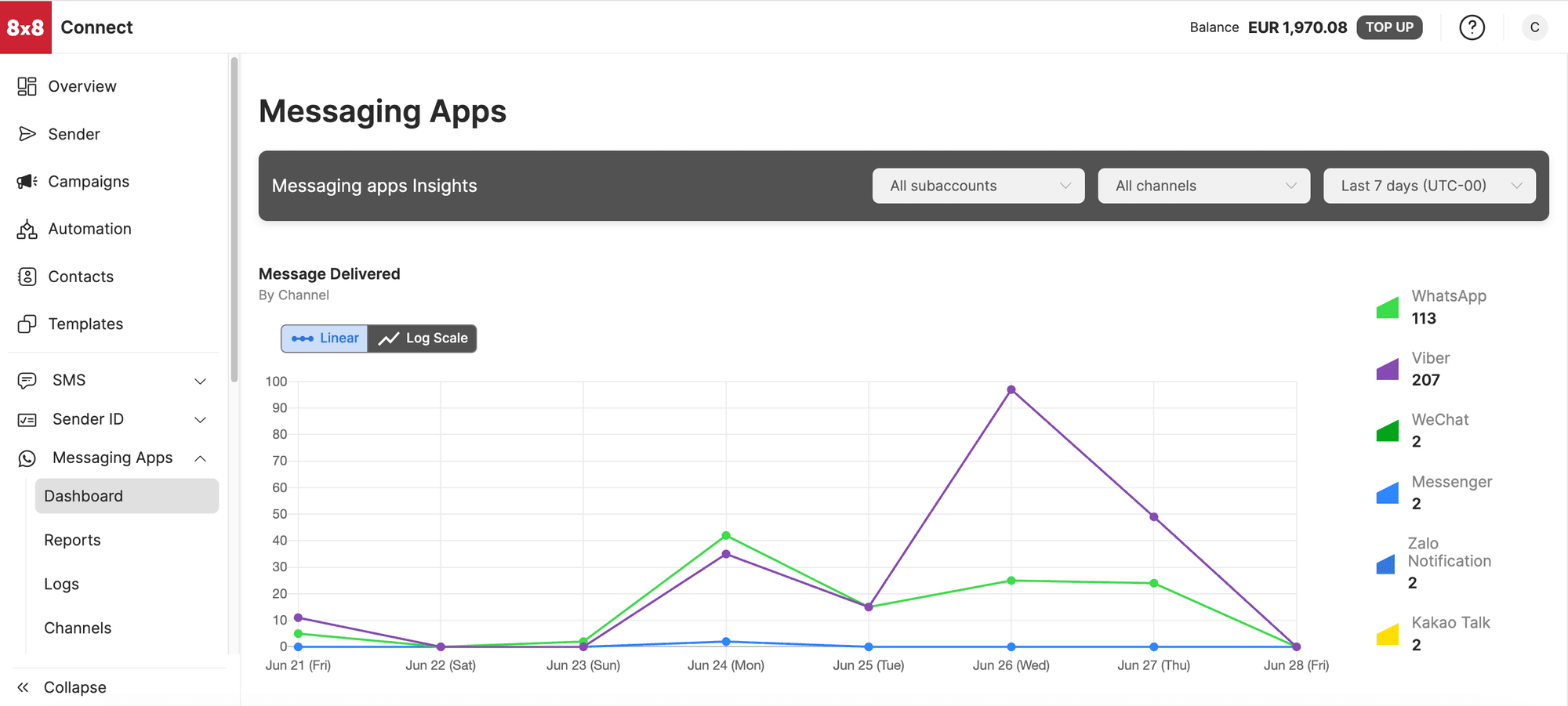Open Campaigns in sidebar

click(x=89, y=182)
